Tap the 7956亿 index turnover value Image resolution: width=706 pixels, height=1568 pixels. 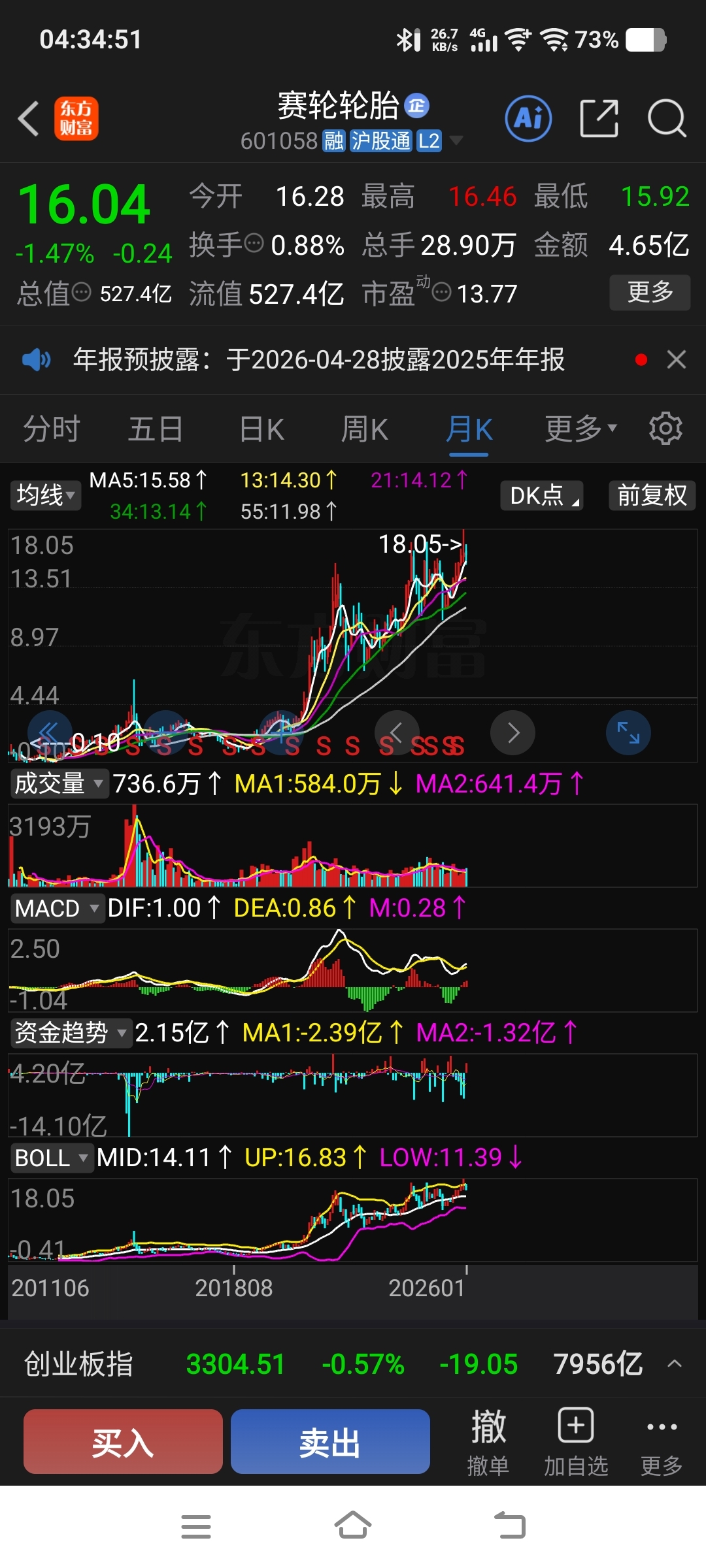pyautogui.click(x=598, y=1364)
